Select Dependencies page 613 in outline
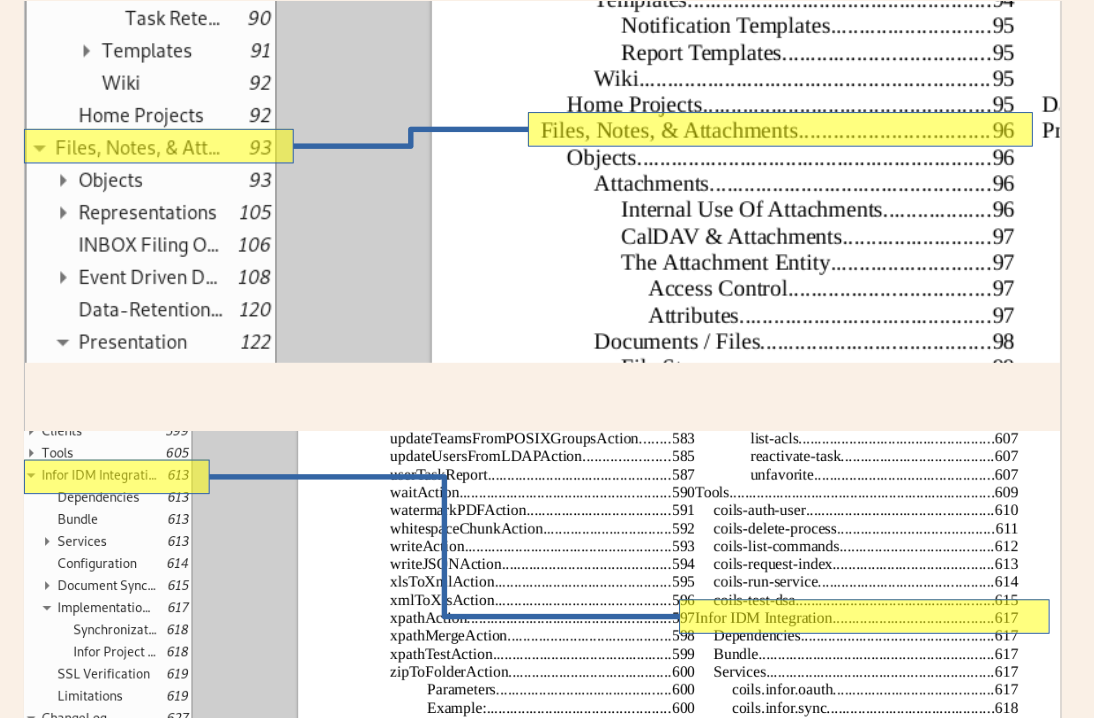Viewport: 1094px width, 718px height. point(123,497)
